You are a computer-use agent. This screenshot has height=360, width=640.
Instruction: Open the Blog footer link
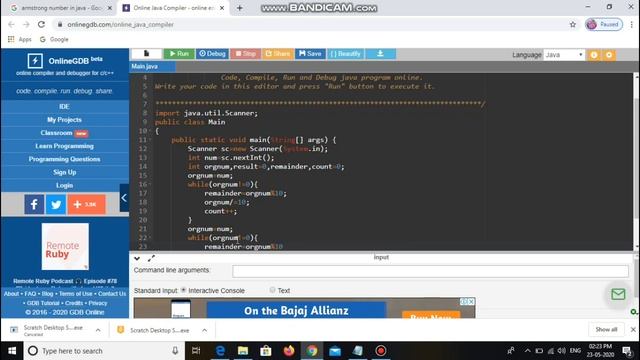(x=47, y=294)
